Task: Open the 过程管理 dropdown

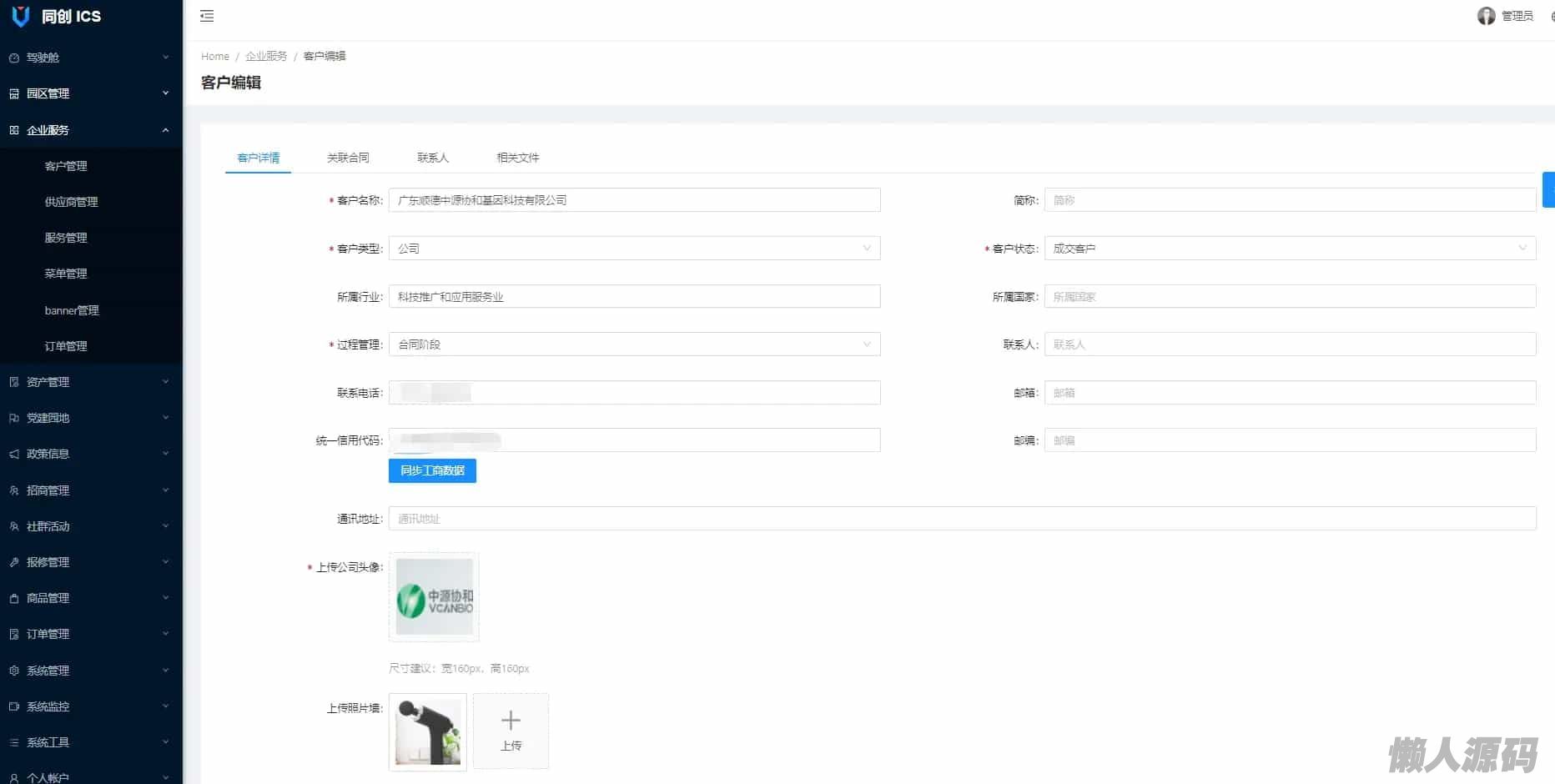Action: pyautogui.click(x=634, y=344)
